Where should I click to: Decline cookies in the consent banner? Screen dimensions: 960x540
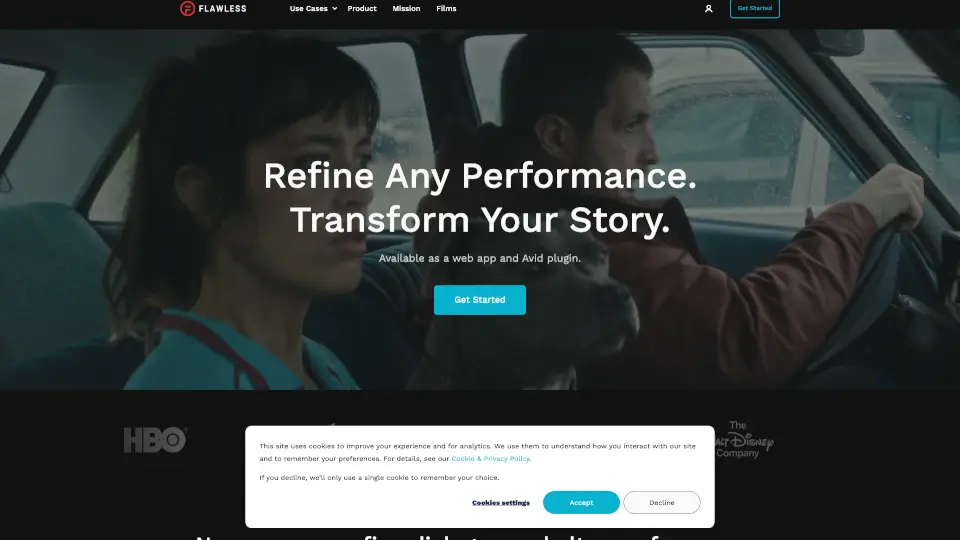661,502
